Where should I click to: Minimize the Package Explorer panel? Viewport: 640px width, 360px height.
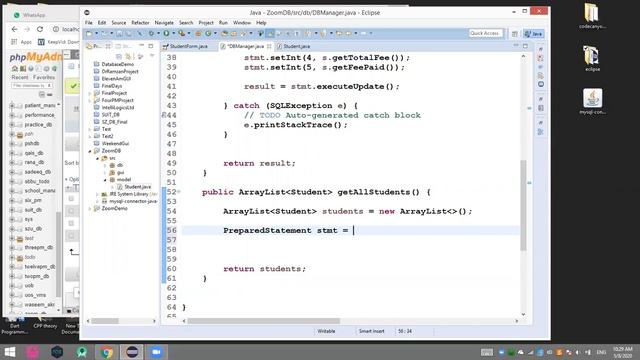click(x=141, y=45)
